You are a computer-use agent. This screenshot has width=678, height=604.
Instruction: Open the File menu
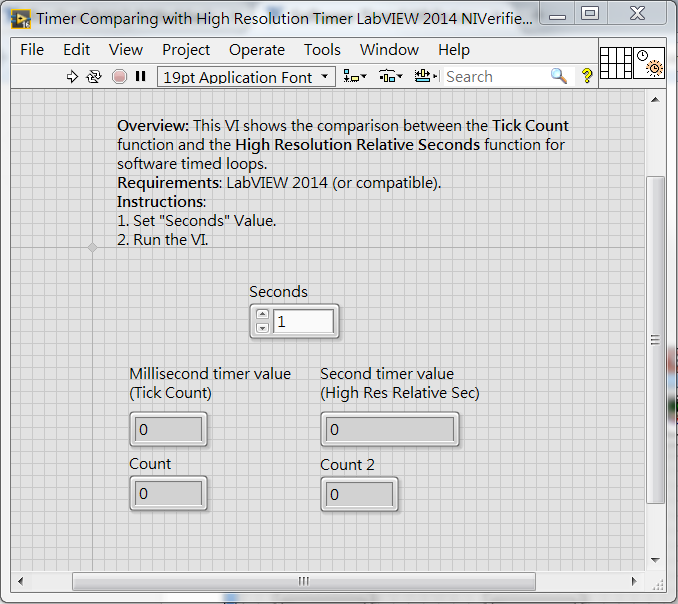coord(32,50)
